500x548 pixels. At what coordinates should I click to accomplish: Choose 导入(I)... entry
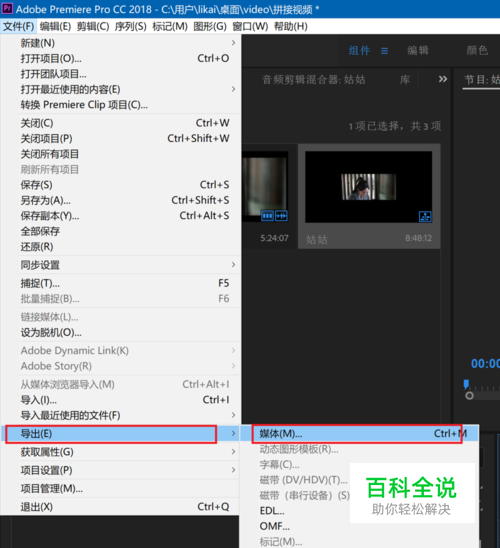[x=121, y=400]
